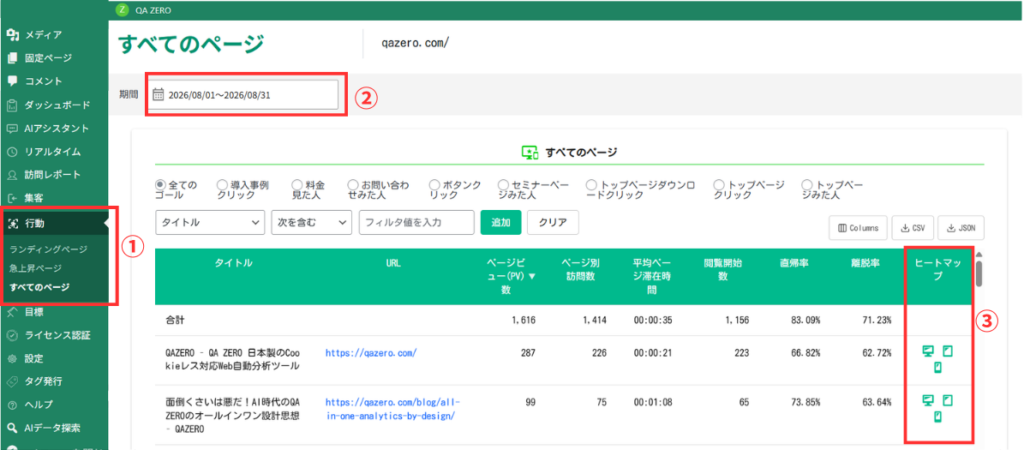Click the クリア button

pos(552,222)
